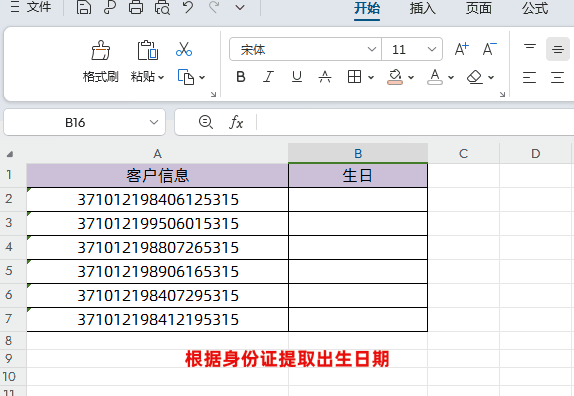Expand the Clear eraser dropdown arrow
This screenshot has height=396, width=574.
click(x=491, y=78)
